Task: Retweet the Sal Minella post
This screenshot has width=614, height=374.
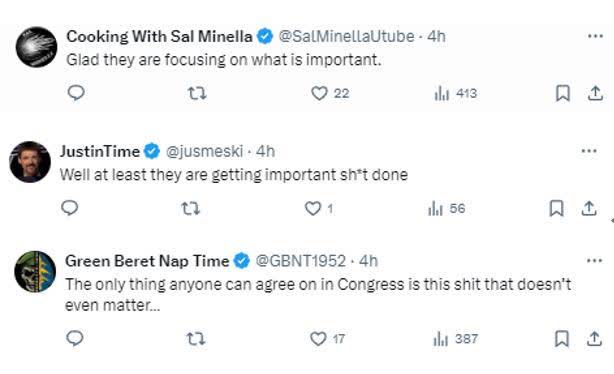Action: pyautogui.click(x=197, y=94)
